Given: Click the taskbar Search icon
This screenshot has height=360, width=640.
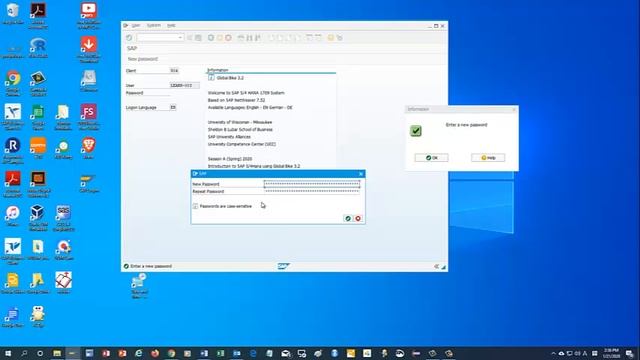Looking at the screenshot, I should point(24,353).
